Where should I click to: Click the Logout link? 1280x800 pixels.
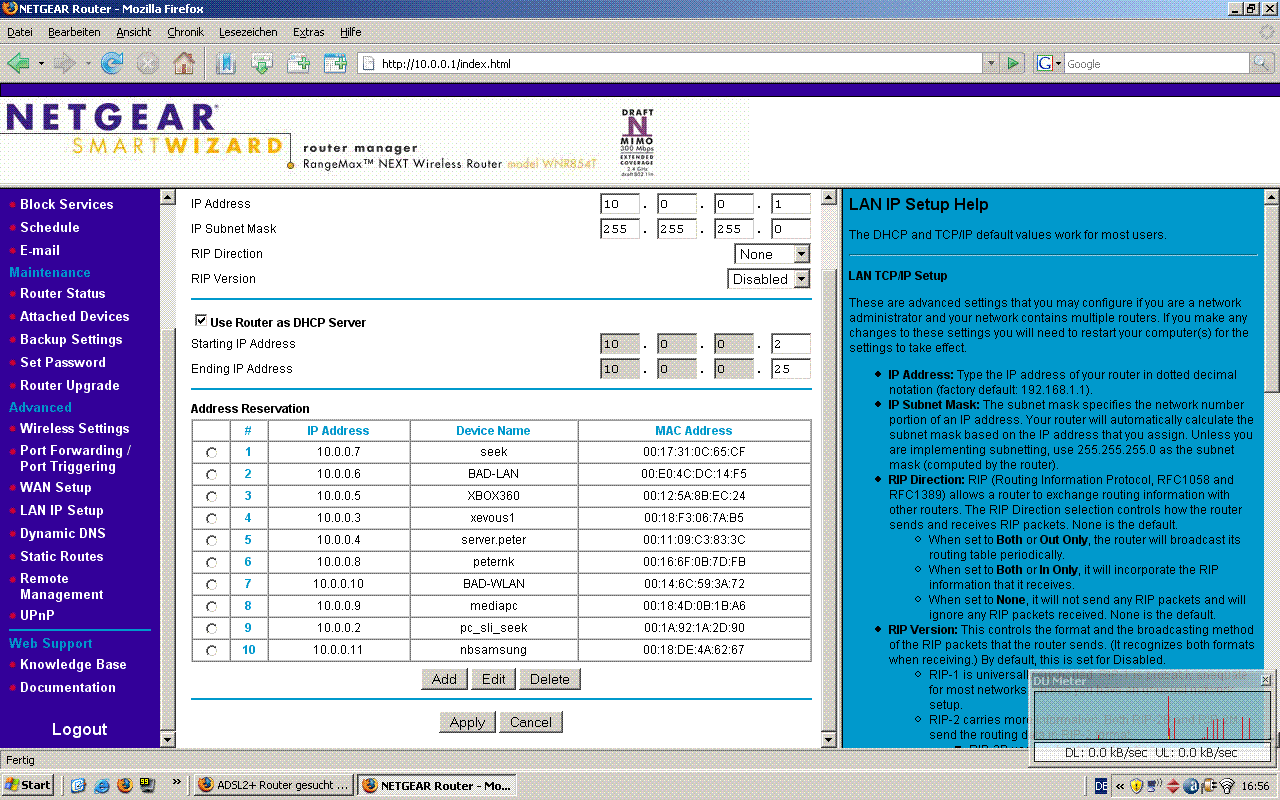tap(79, 729)
